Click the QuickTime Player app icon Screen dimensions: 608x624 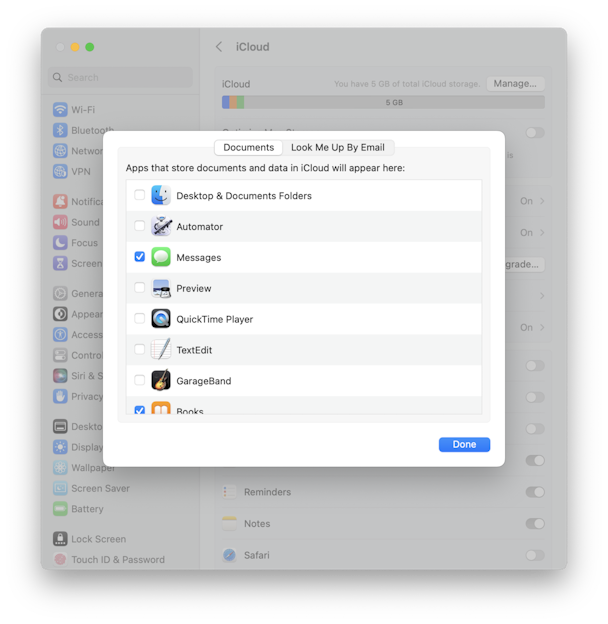tap(161, 319)
